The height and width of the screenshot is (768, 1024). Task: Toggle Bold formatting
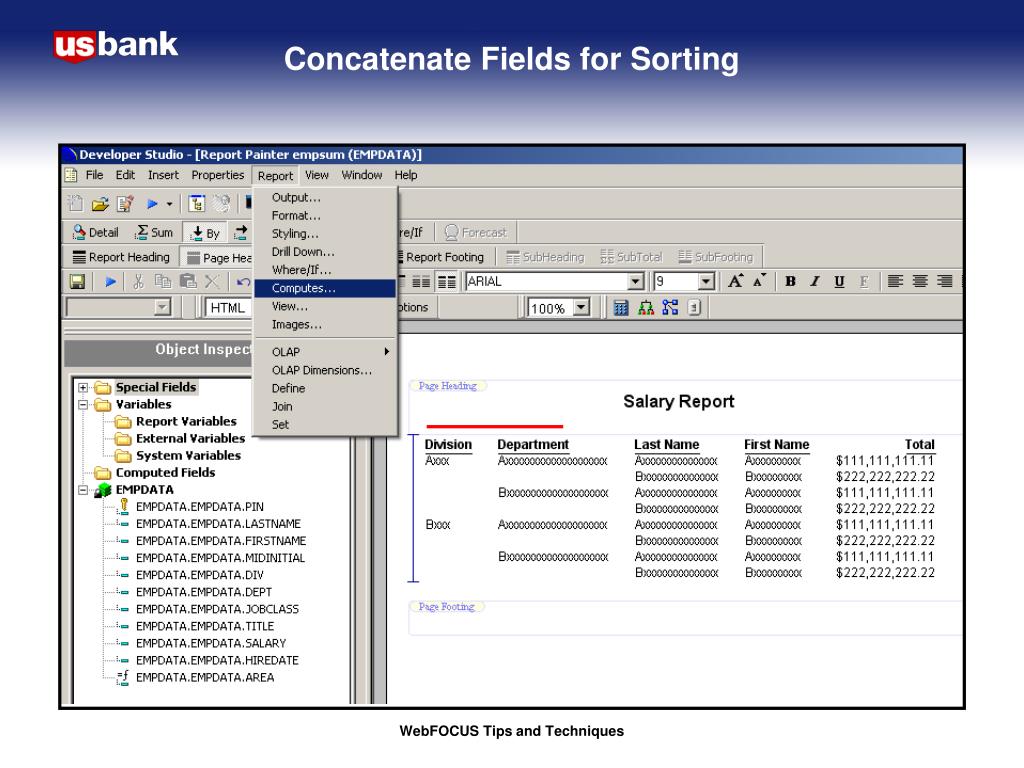[790, 281]
